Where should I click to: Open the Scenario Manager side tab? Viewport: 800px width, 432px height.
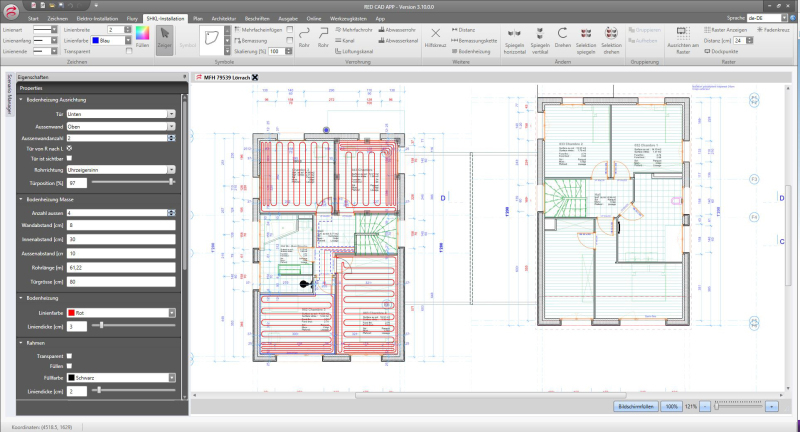point(9,94)
